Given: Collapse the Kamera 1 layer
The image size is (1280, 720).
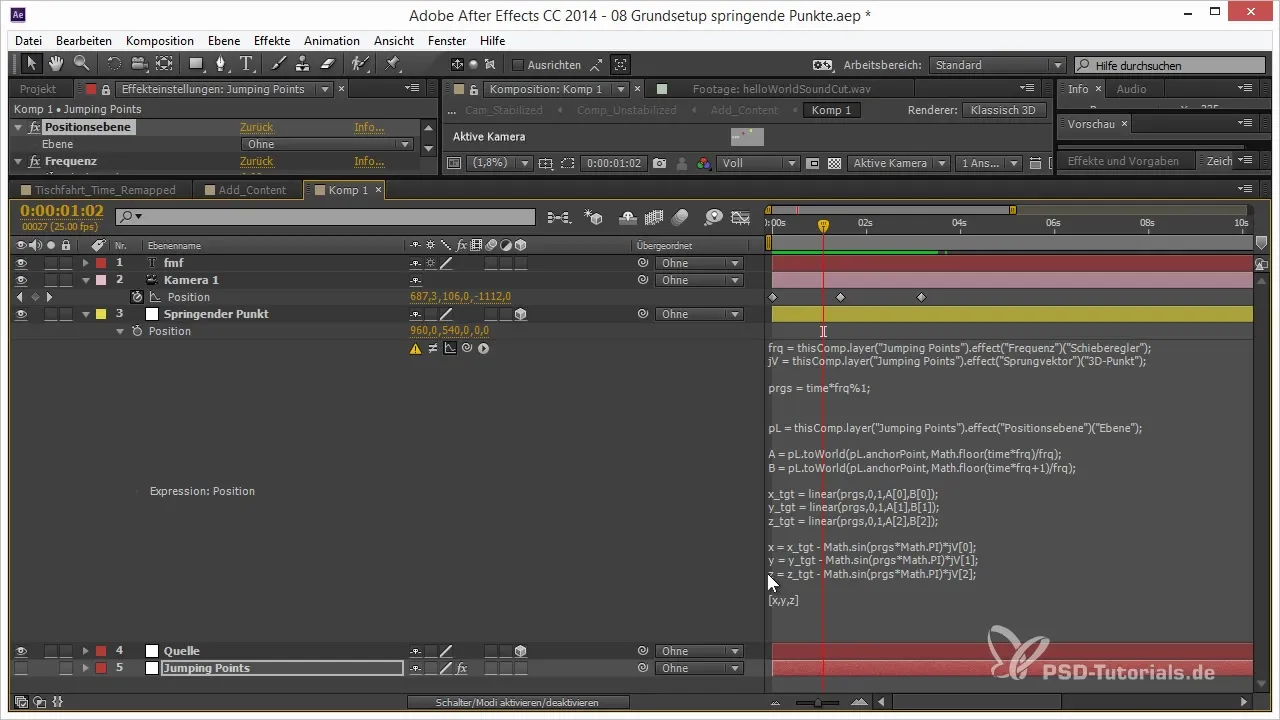Looking at the screenshot, I should pos(86,280).
